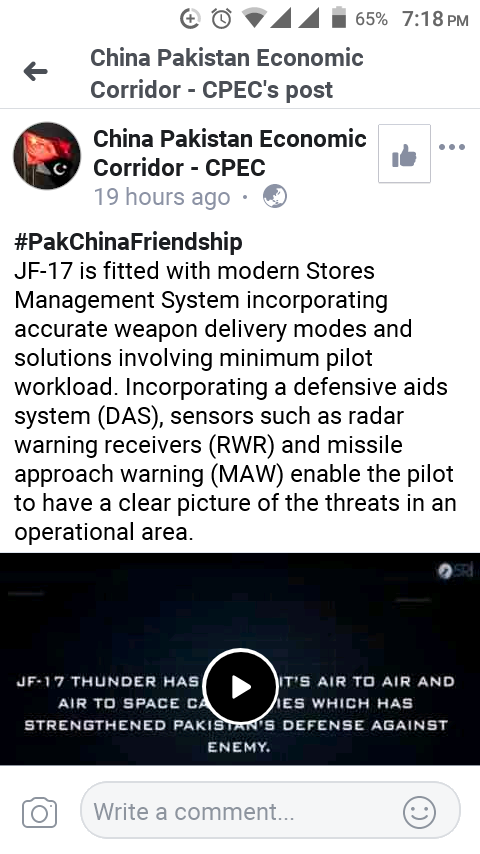
Task: Tap the video caption subtitle text area
Action: click(239, 714)
